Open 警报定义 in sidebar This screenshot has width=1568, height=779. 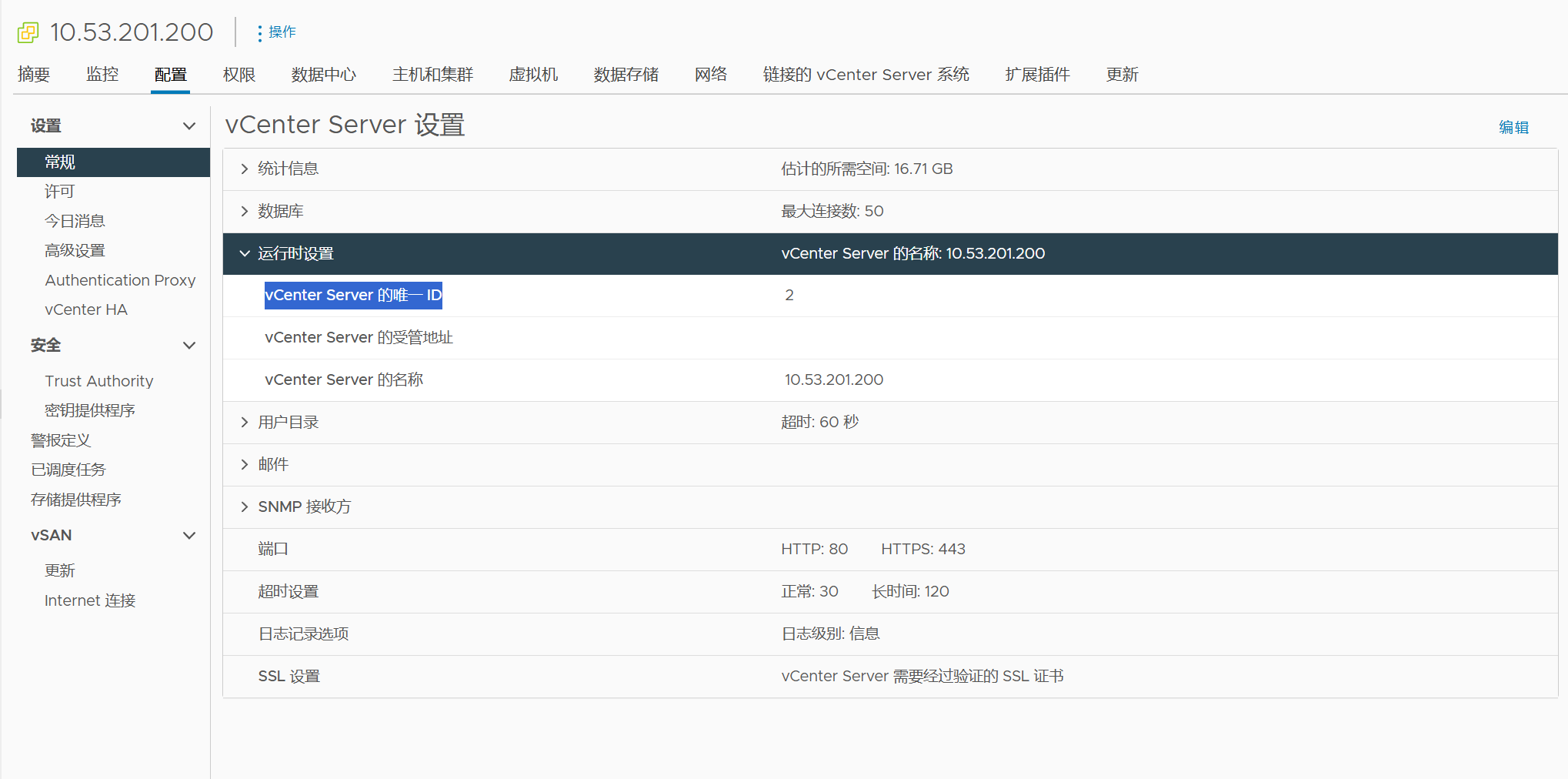61,440
